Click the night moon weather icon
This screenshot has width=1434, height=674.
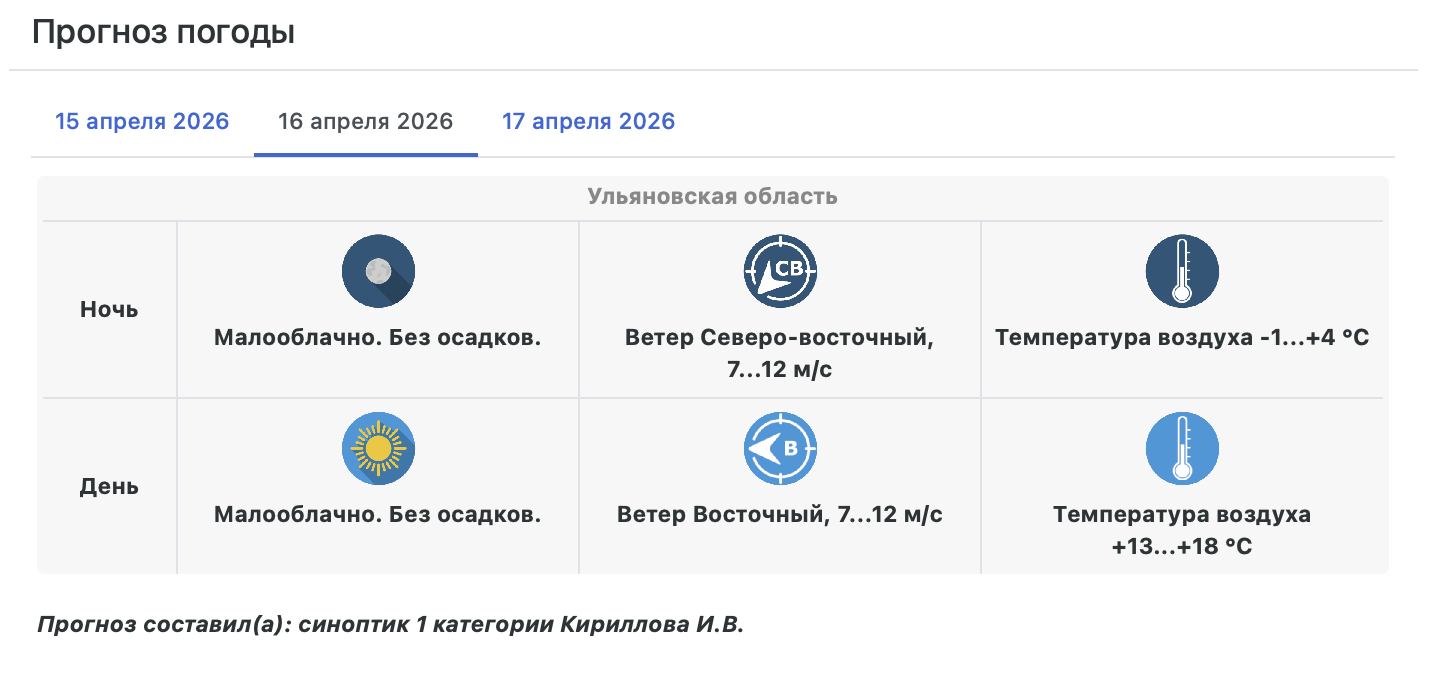click(378, 271)
